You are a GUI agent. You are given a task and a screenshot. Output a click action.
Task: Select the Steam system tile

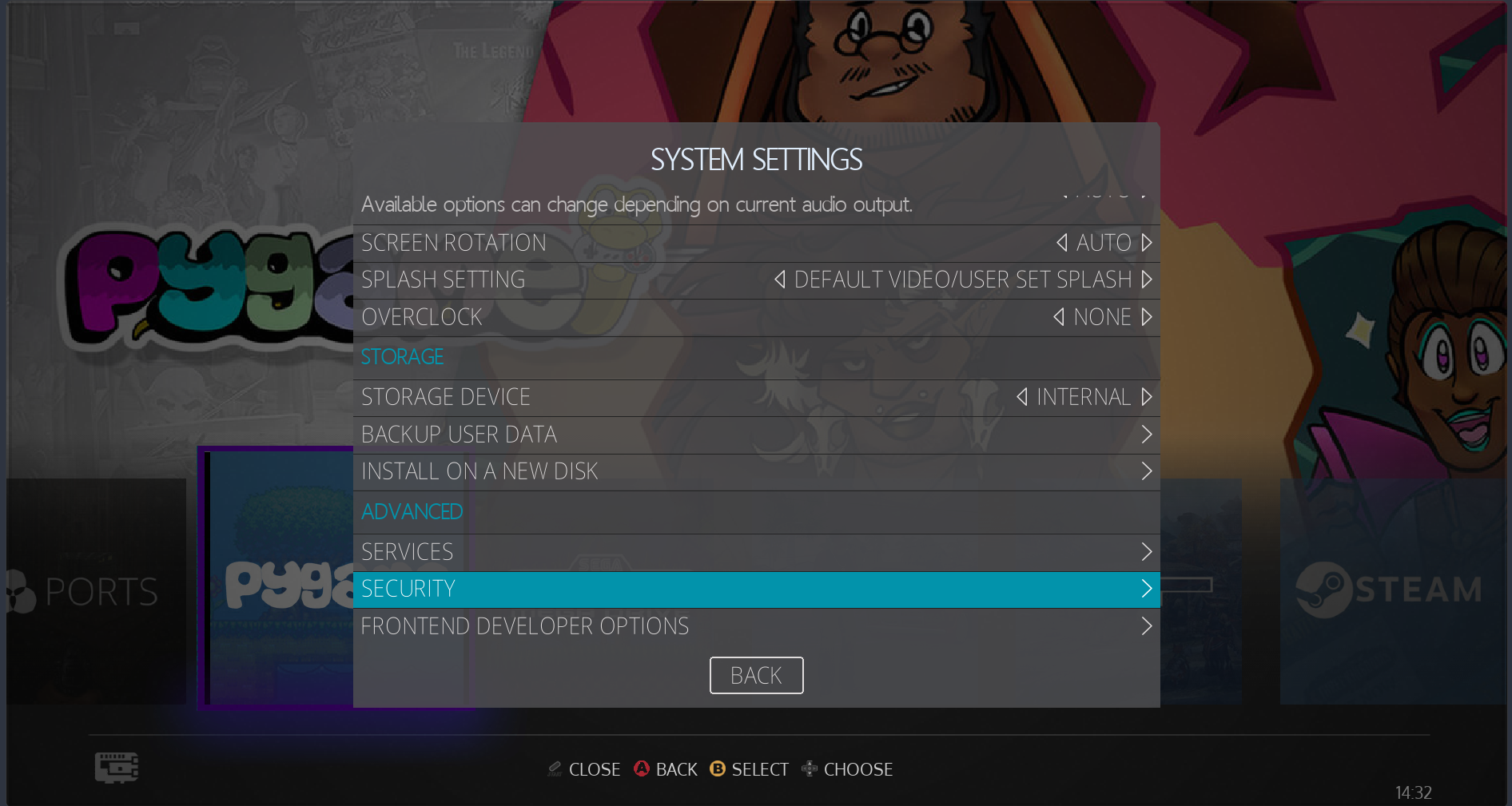point(1393,591)
